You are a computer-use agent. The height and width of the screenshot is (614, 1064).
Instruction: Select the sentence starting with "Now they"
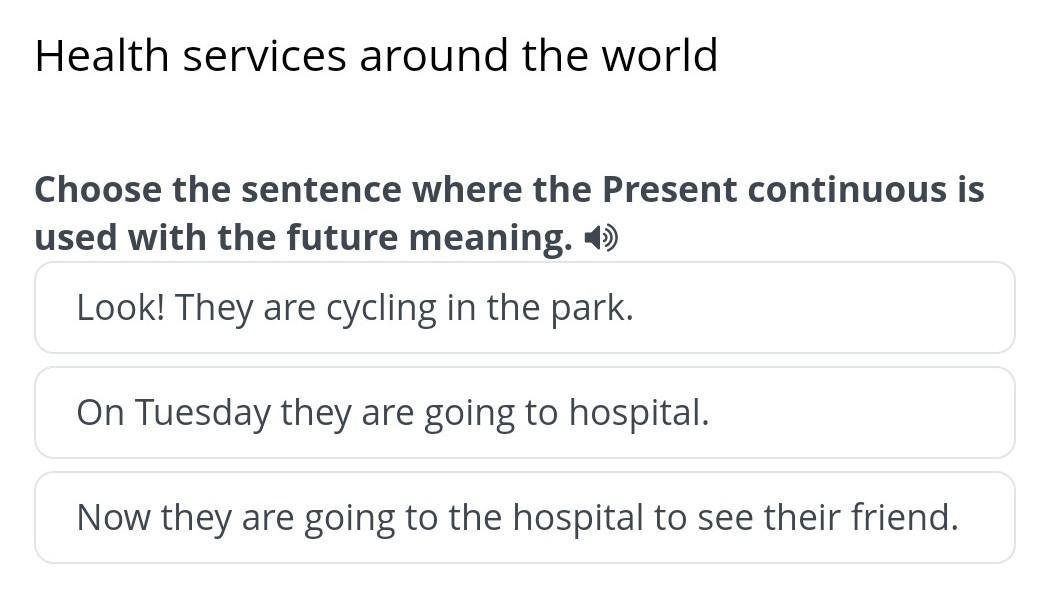tap(524, 517)
